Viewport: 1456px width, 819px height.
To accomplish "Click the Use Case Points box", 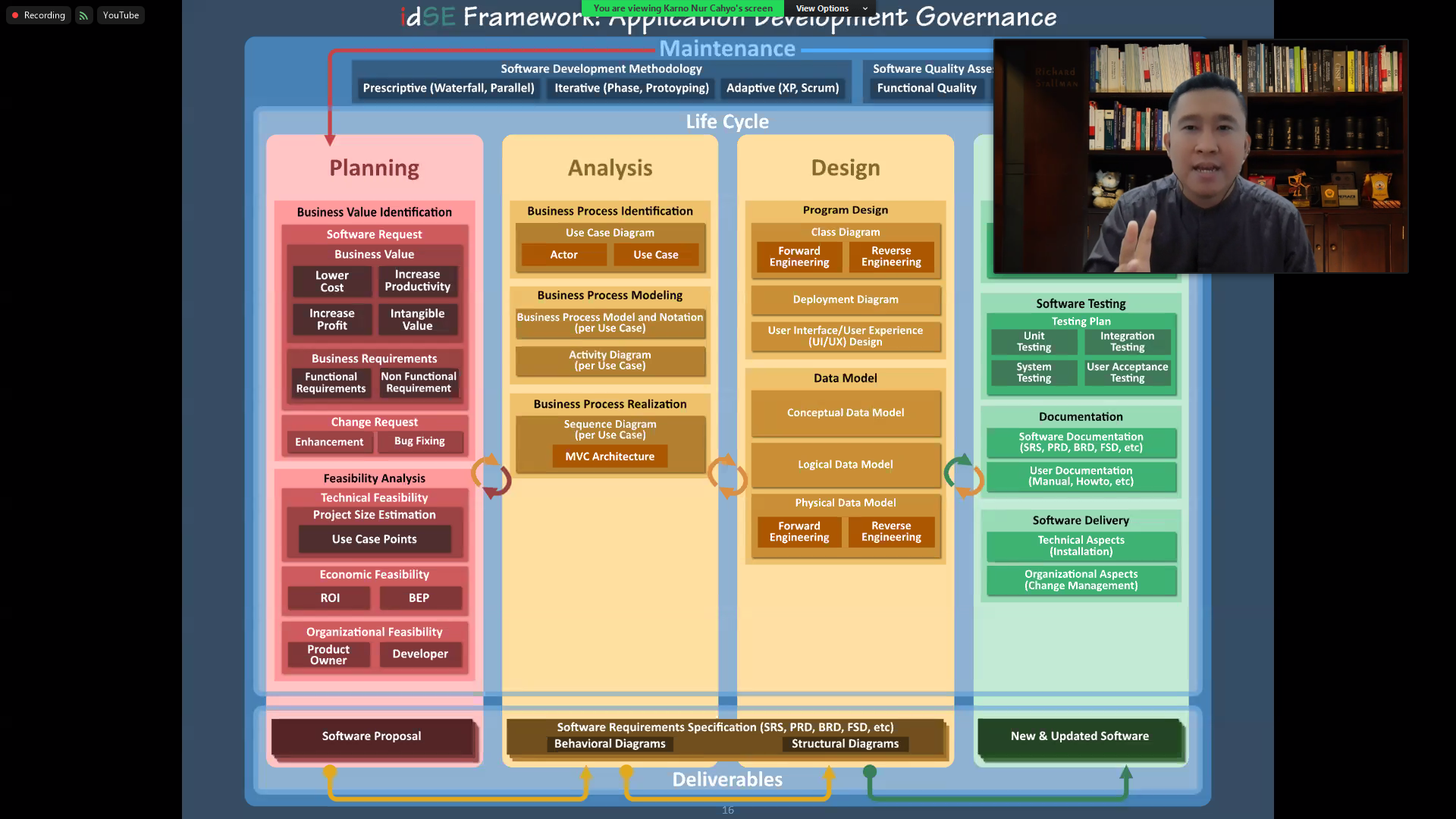I will pos(374,539).
